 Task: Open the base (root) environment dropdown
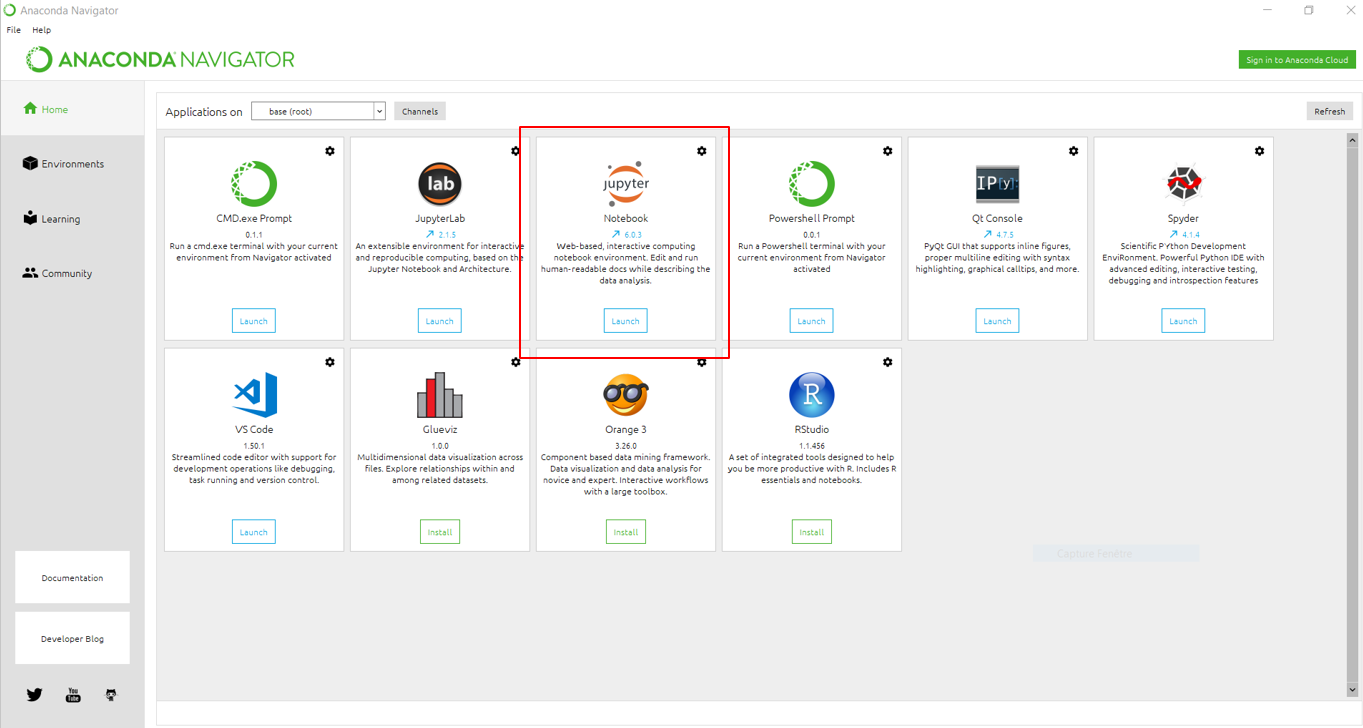coord(318,111)
